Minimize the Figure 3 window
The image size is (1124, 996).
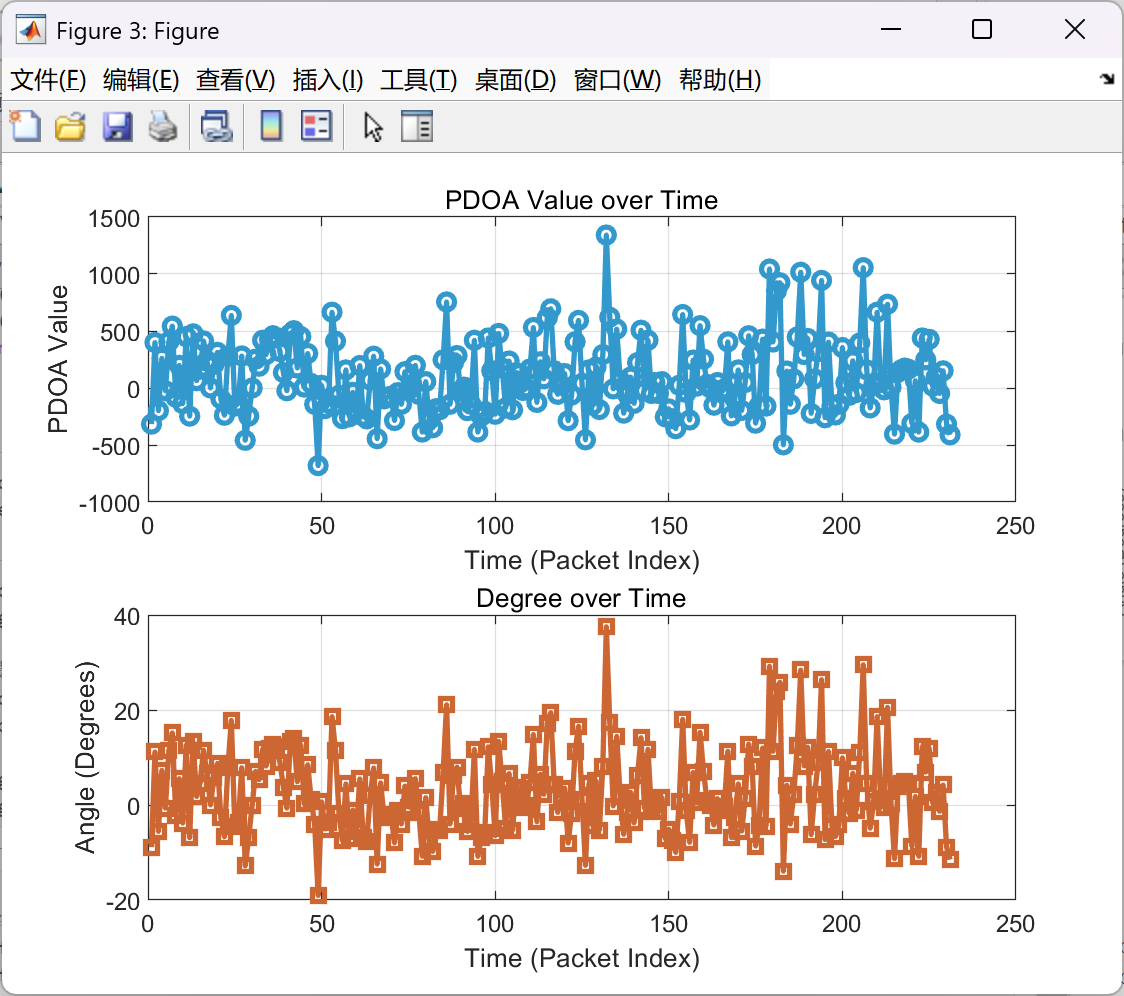click(x=890, y=29)
